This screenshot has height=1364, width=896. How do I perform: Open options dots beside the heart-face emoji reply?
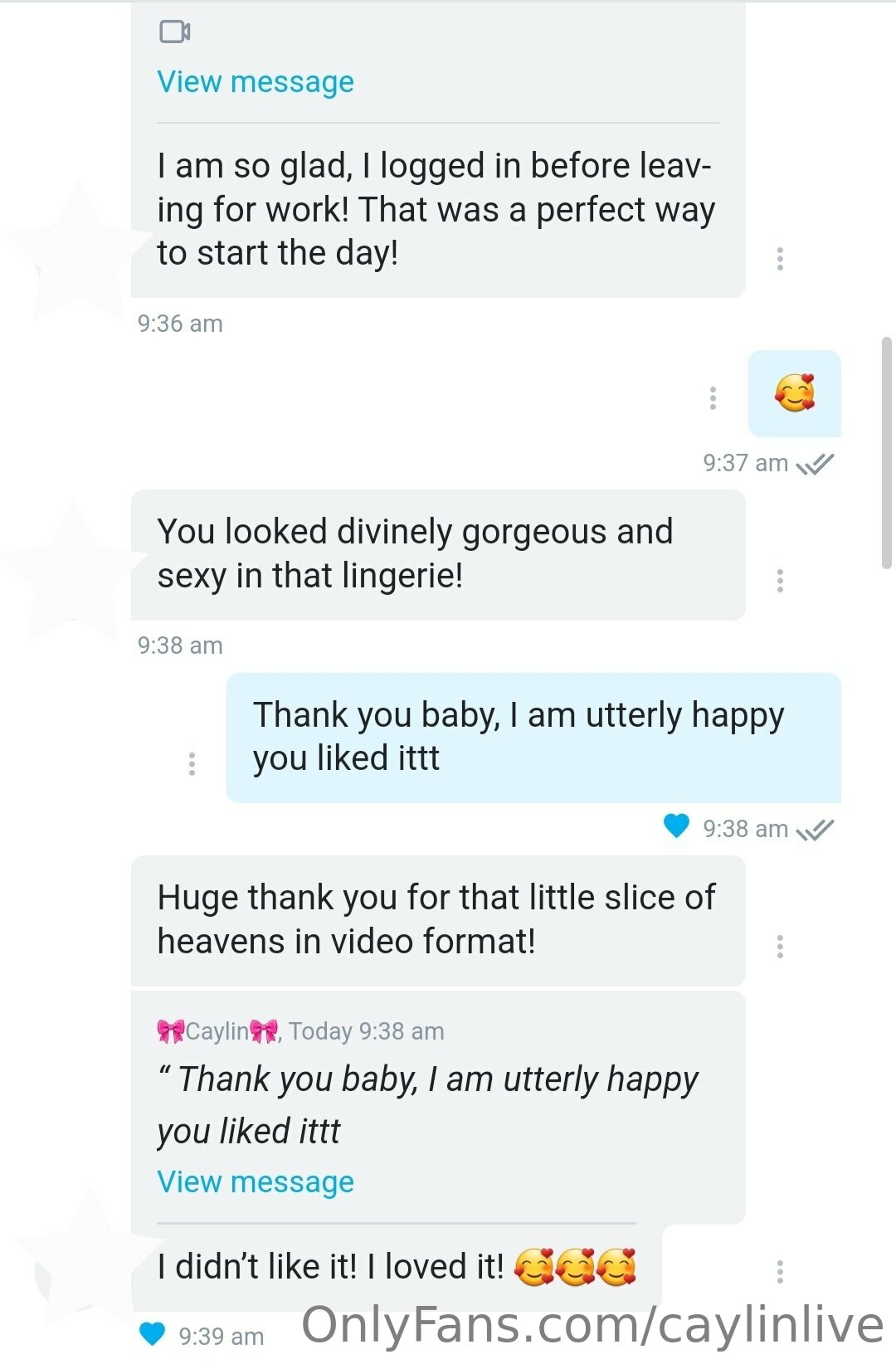click(713, 398)
